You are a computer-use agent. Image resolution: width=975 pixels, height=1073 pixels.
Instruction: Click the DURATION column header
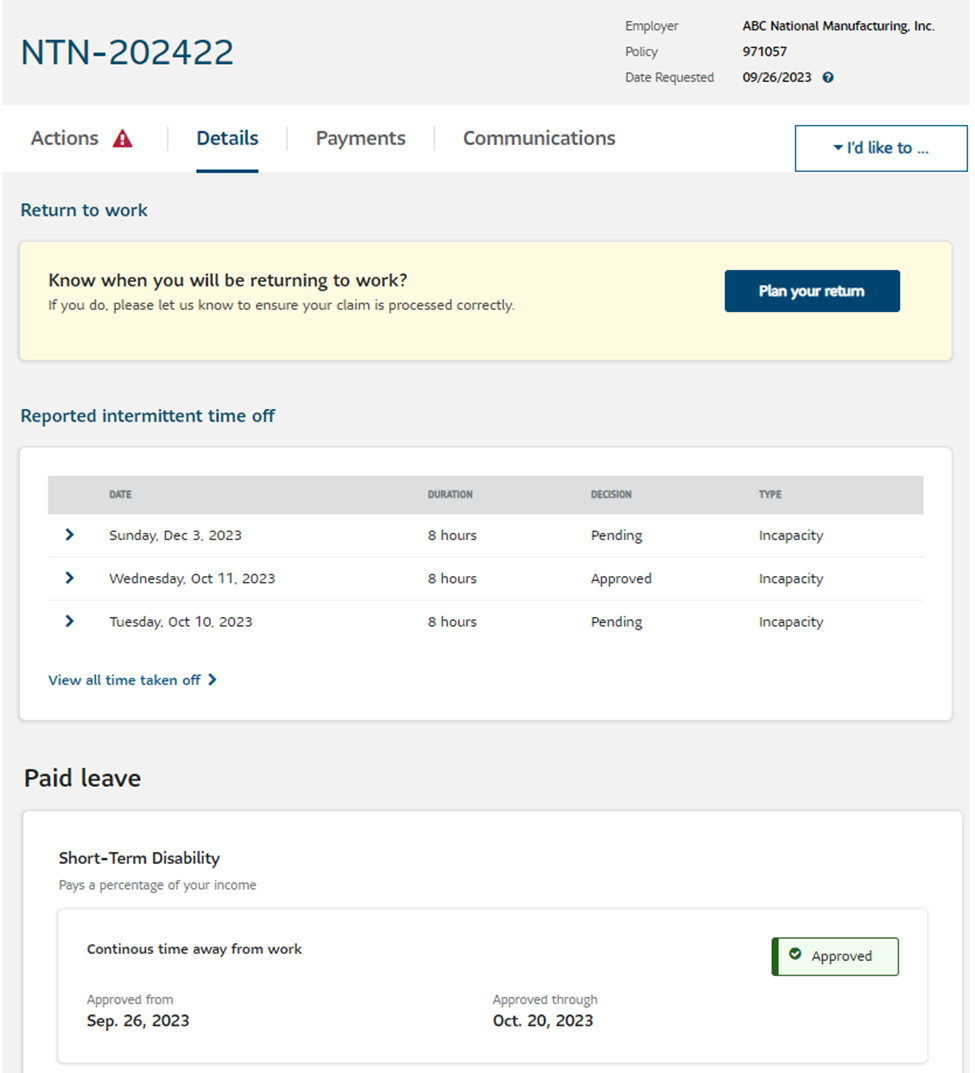450,495
